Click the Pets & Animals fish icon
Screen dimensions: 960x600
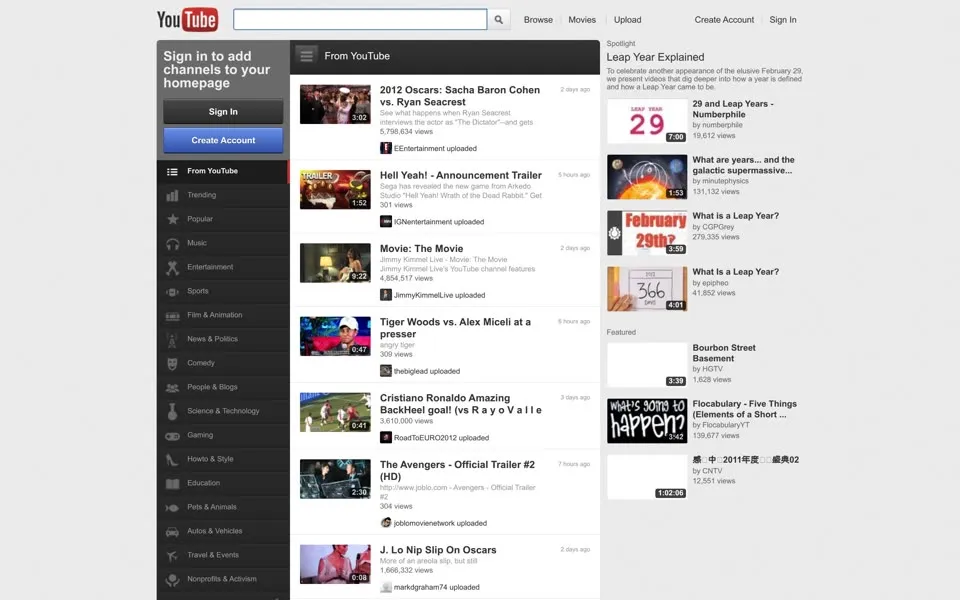173,508
